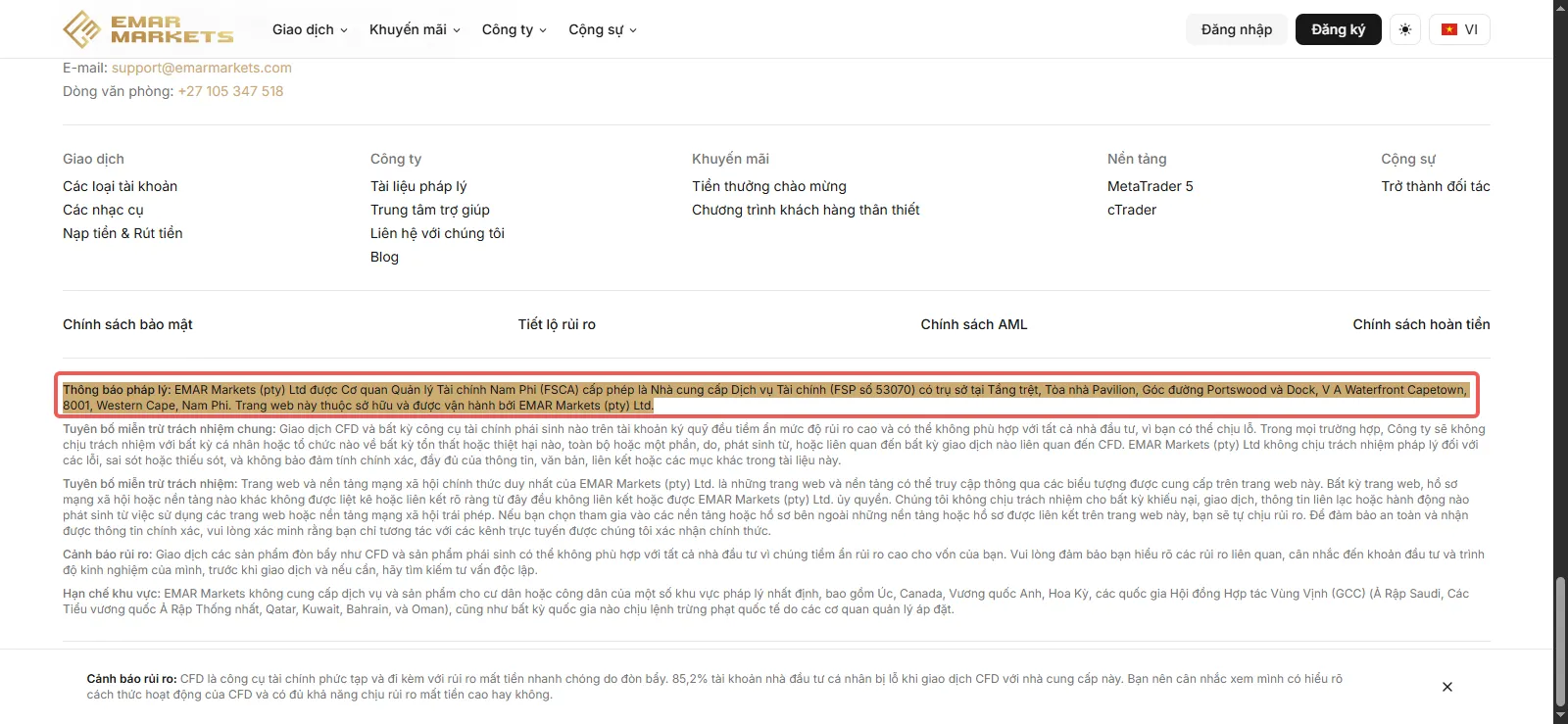1568x724 pixels.
Task: Open Tiết lộ rủi ro
Action: [x=557, y=324]
